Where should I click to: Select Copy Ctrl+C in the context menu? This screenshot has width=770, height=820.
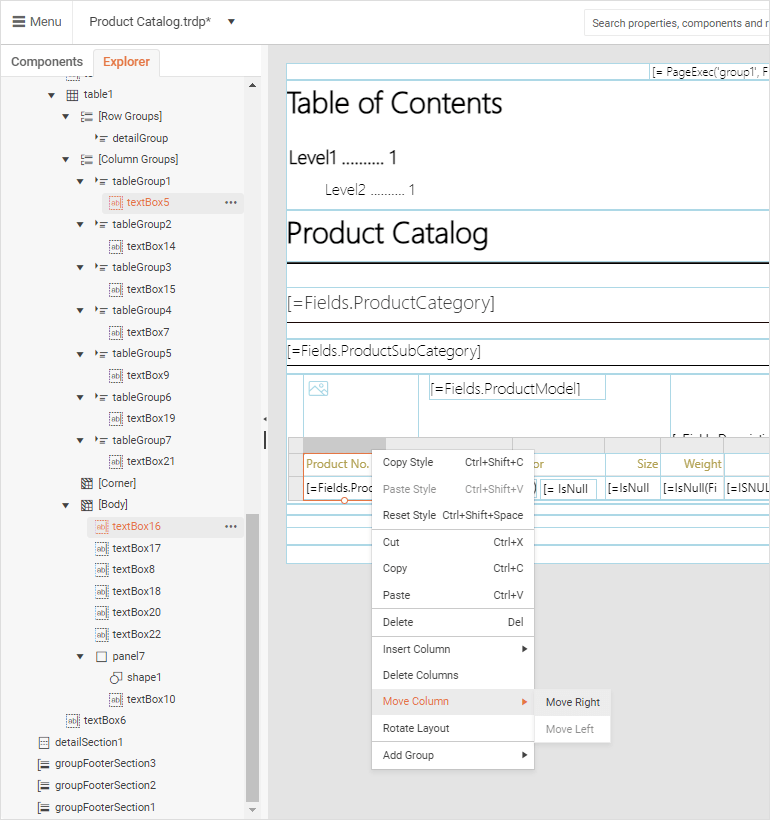tap(453, 568)
